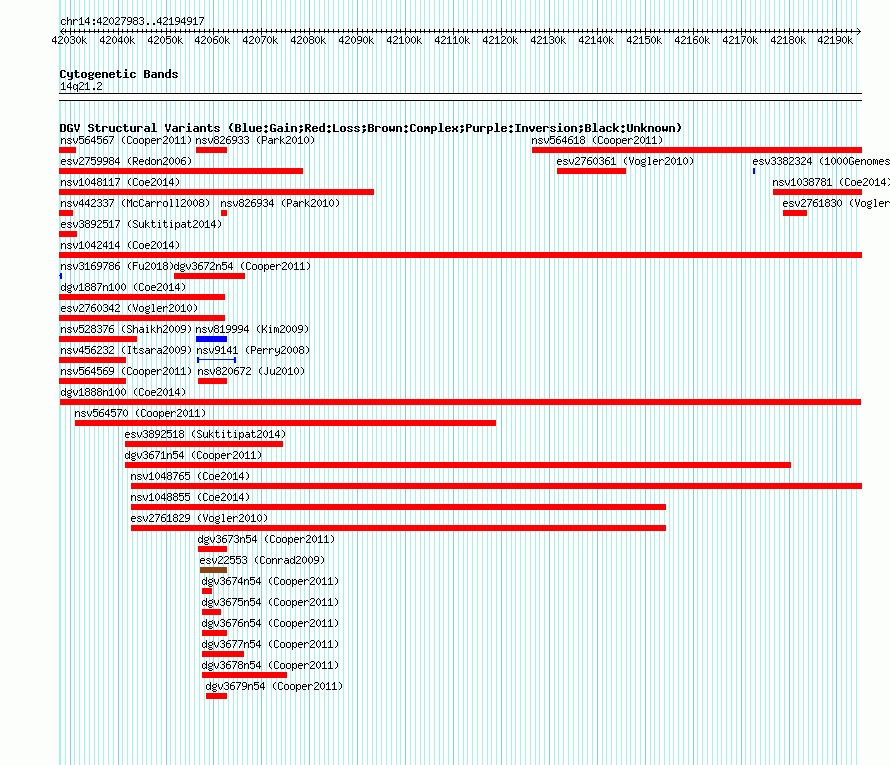Open dgv1887n100 (Coe2014) variant

coord(123,287)
